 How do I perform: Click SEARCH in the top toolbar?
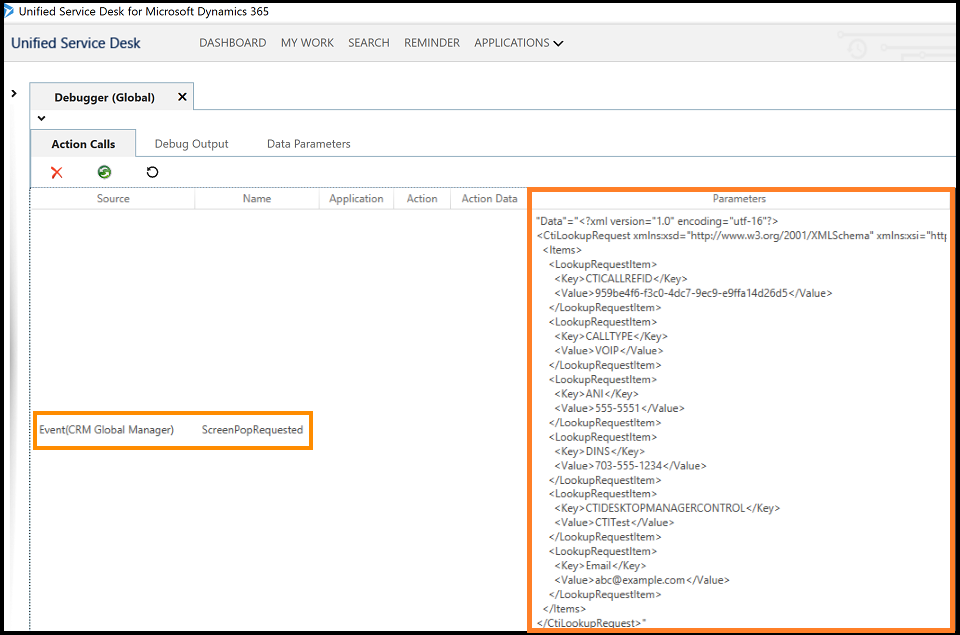368,43
